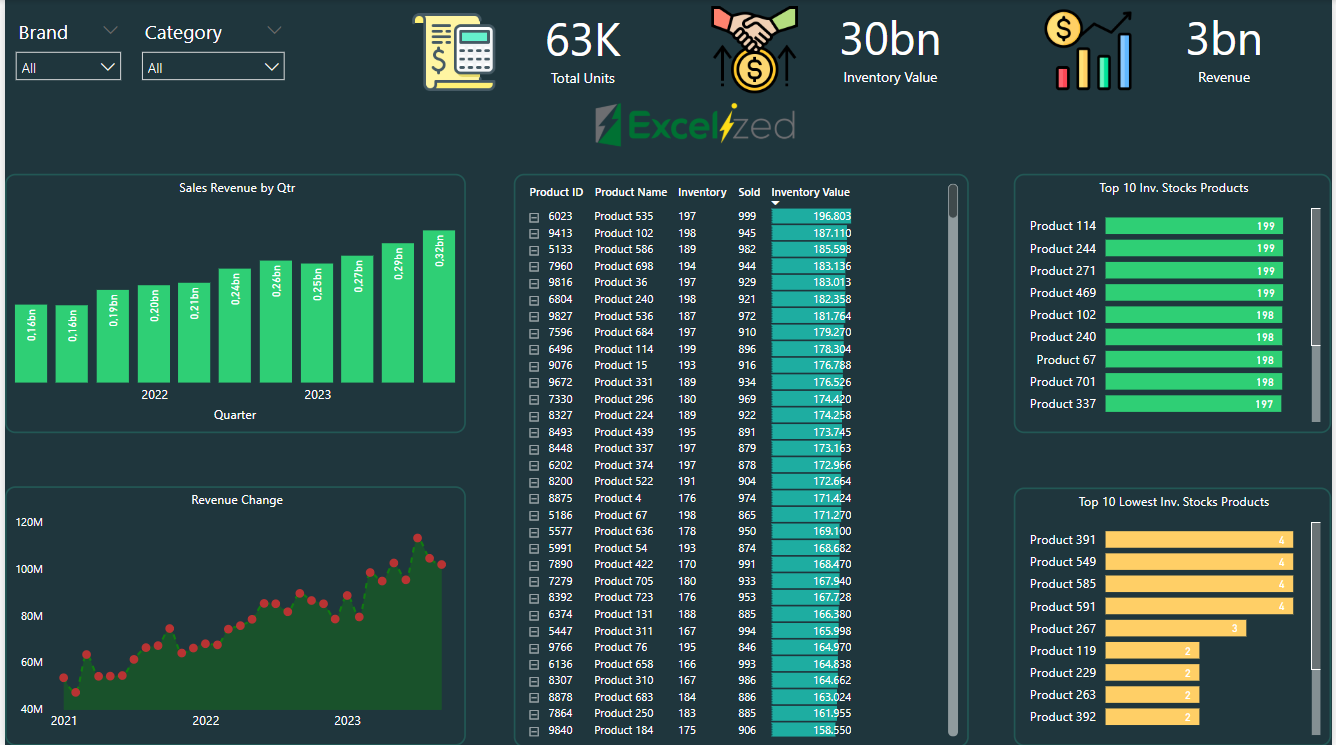This screenshot has height=745, width=1336.
Task: Expand row for Product ID 6496
Action: tap(534, 349)
